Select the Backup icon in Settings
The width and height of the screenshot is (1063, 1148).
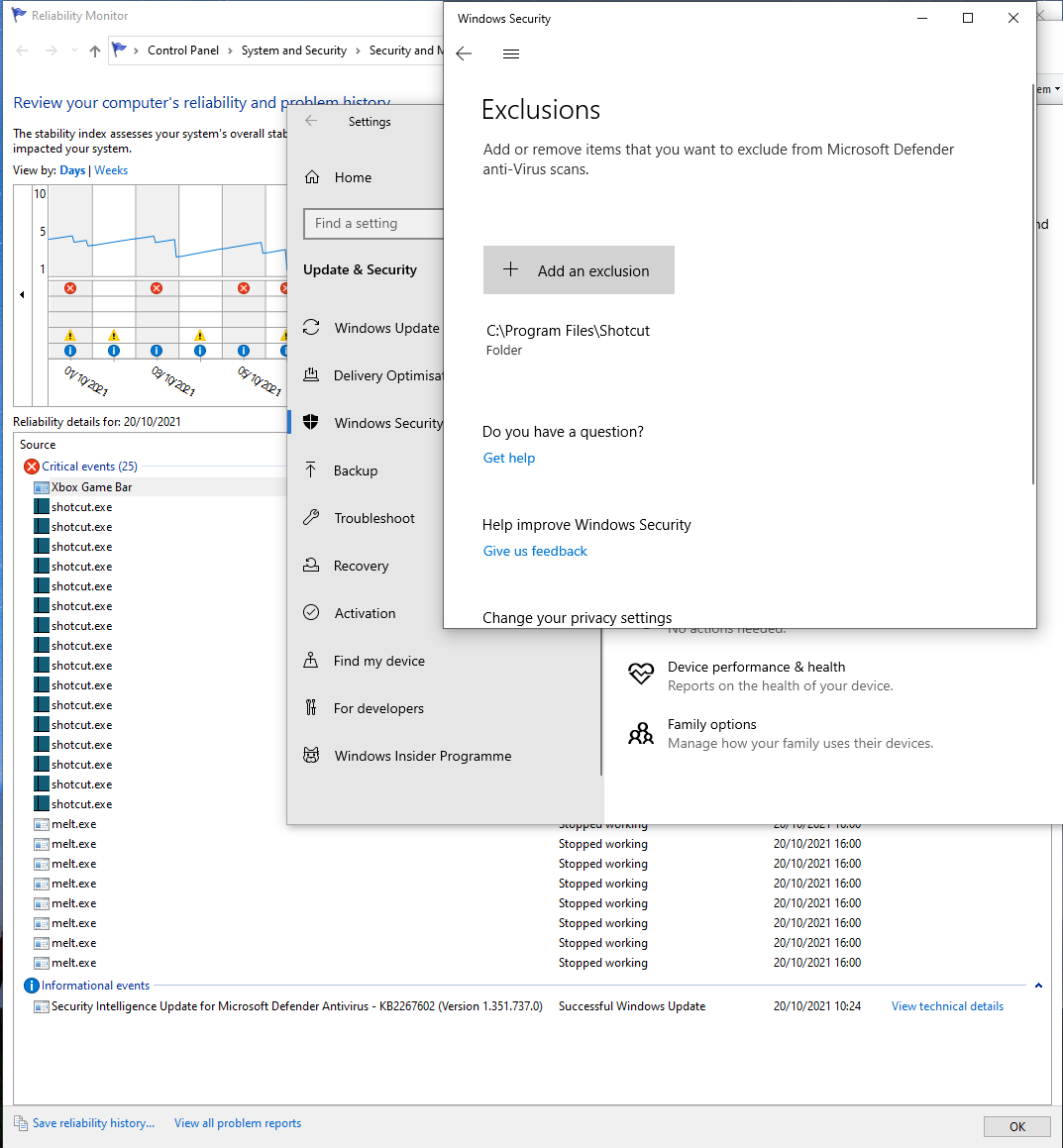click(x=313, y=470)
